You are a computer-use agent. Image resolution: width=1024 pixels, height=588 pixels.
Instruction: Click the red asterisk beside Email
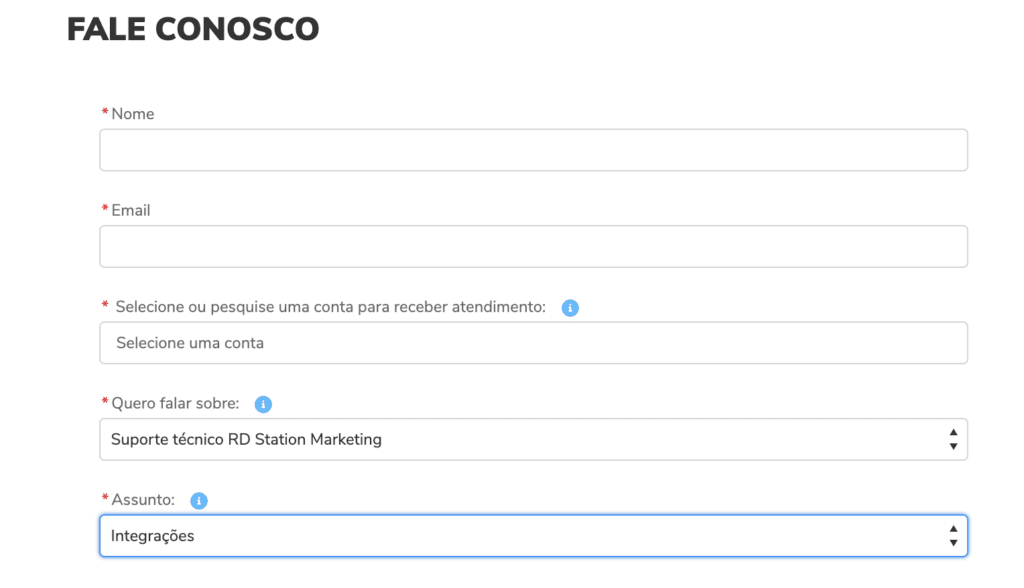tap(105, 209)
